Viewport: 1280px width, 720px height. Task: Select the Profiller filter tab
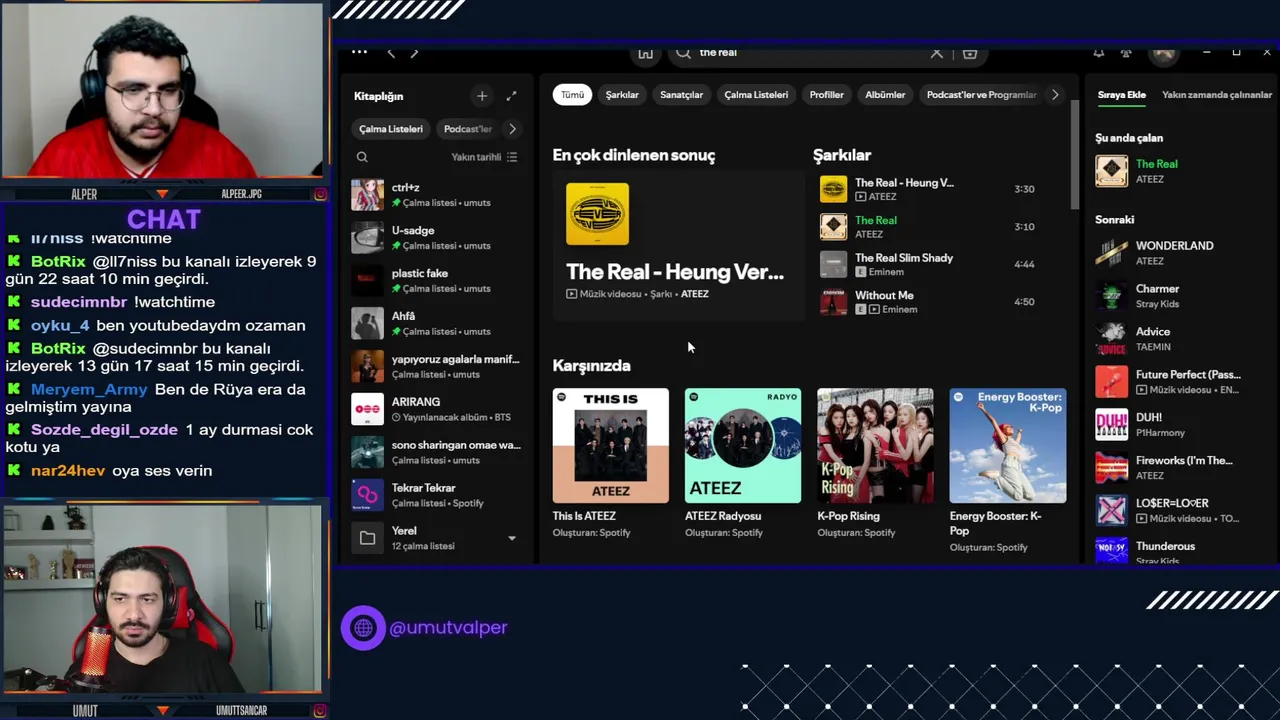[826, 95]
